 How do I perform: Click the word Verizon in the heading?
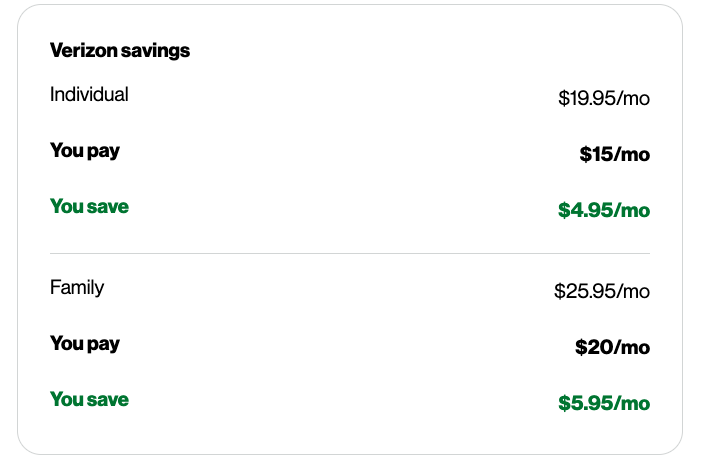(x=81, y=50)
